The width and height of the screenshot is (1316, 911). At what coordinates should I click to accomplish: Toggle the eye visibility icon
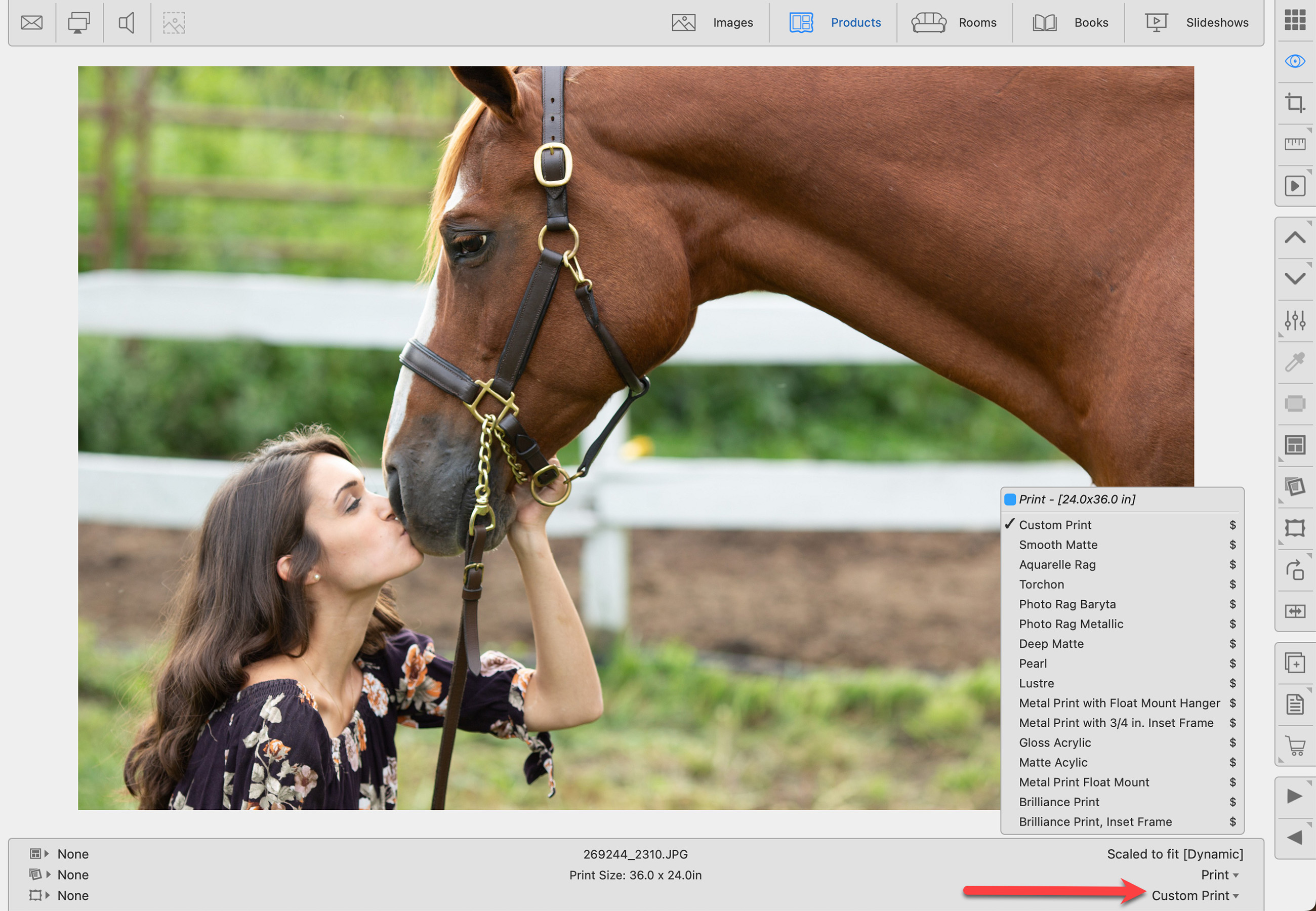pos(1294,61)
